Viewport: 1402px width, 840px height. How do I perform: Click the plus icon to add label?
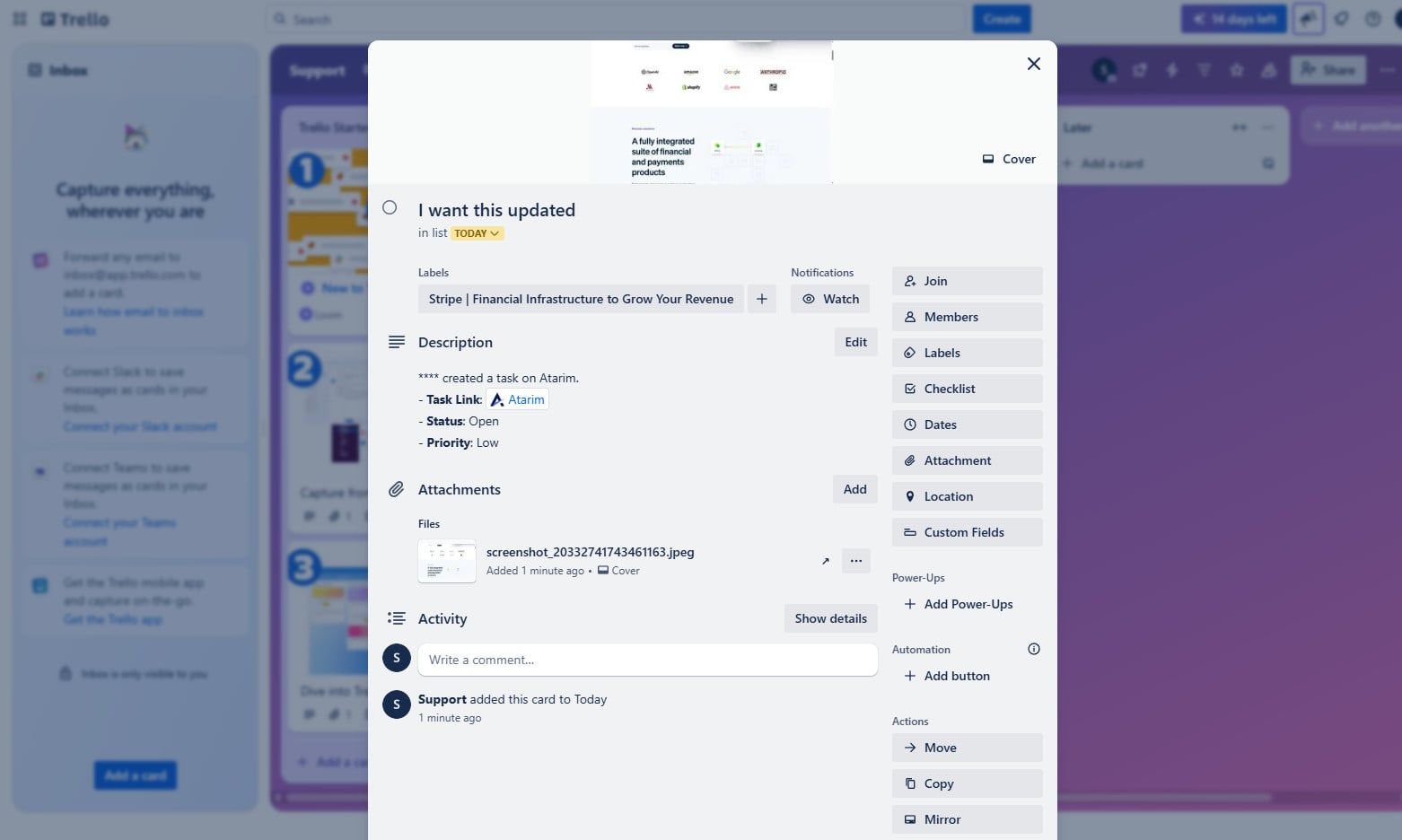click(x=761, y=299)
